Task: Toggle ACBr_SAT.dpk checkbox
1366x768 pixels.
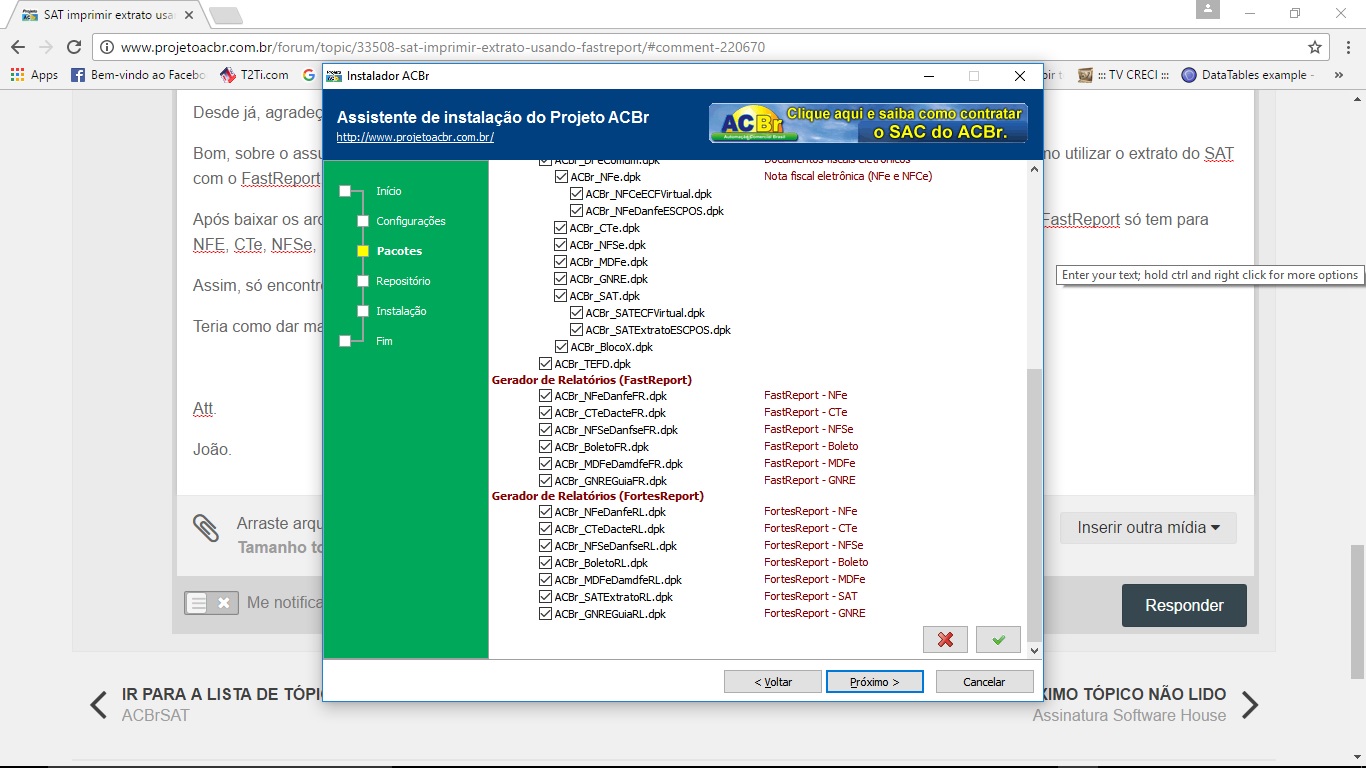Action: pyautogui.click(x=561, y=296)
